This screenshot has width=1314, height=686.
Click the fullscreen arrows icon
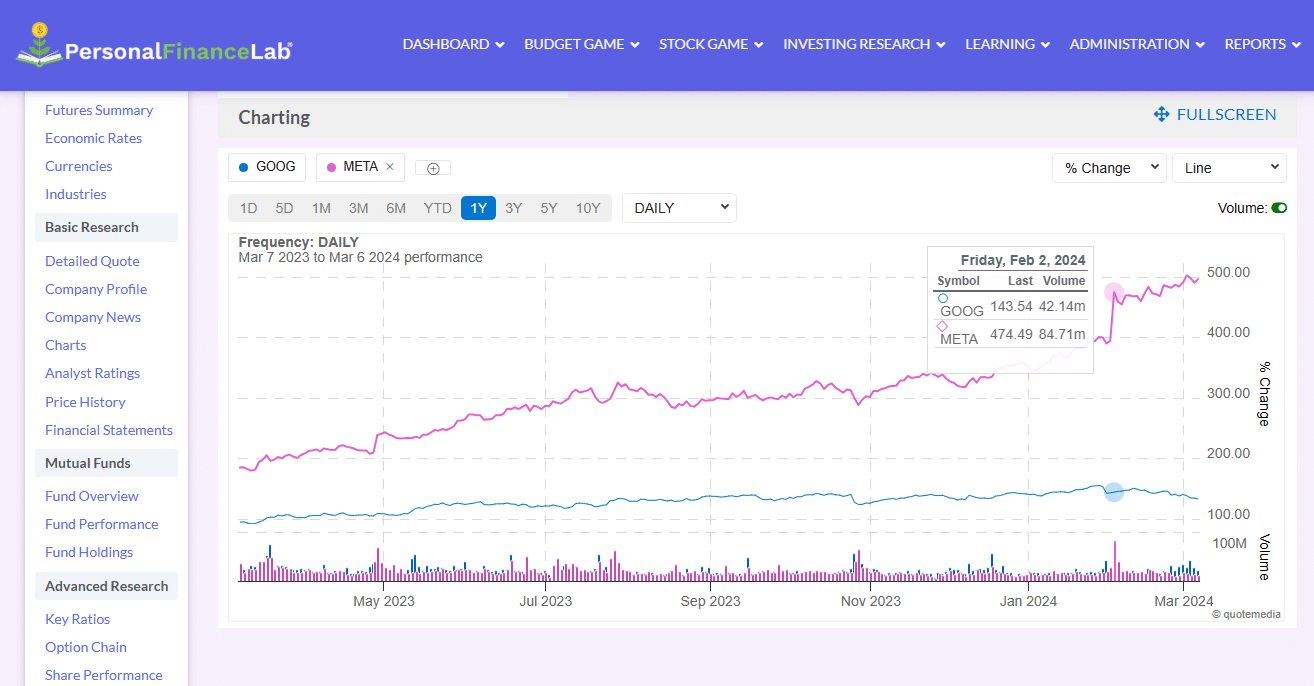click(x=1162, y=115)
